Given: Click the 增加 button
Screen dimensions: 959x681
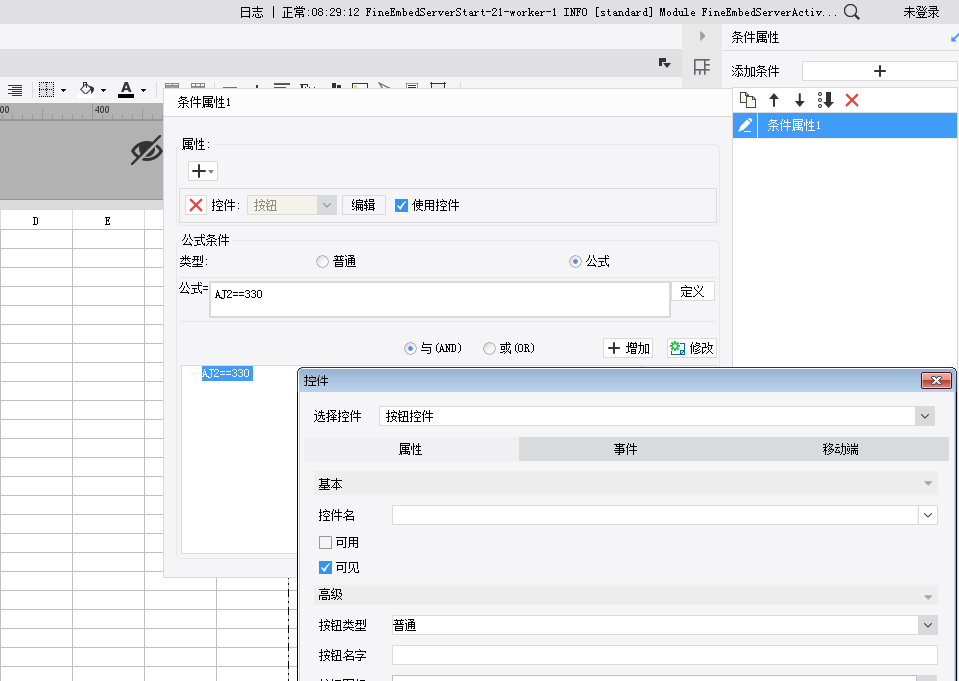Looking at the screenshot, I should [x=629, y=348].
